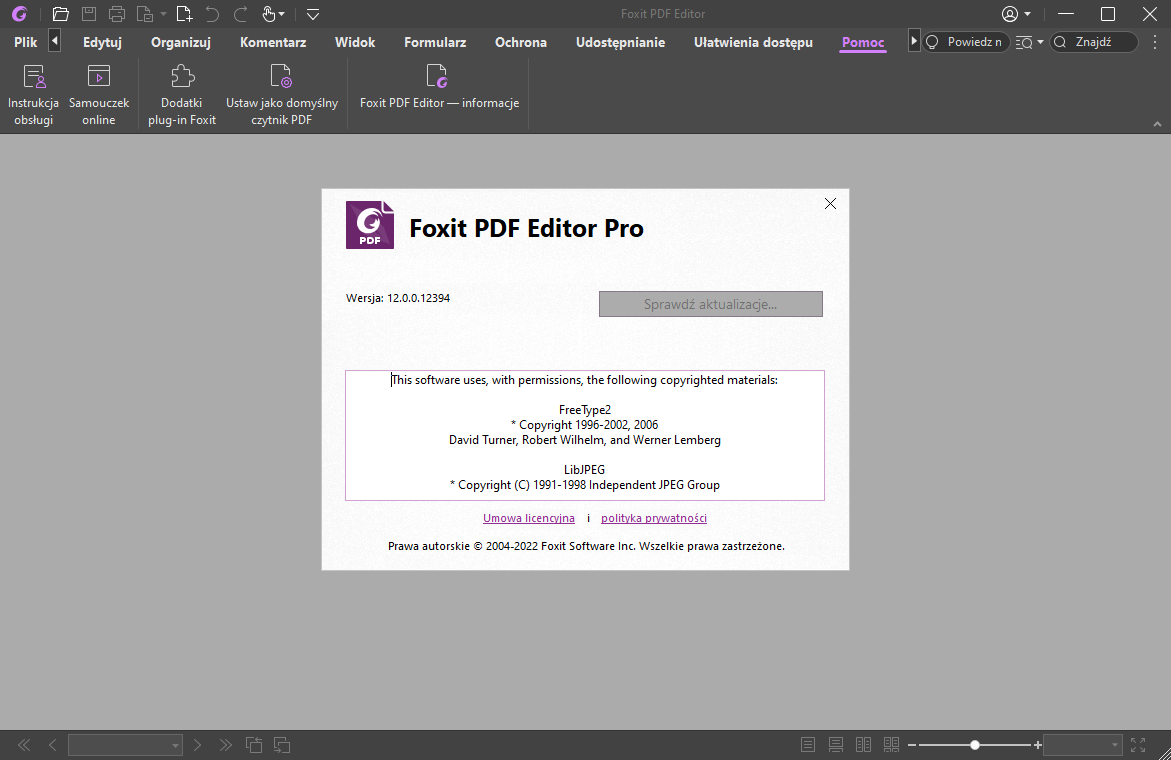The height and width of the screenshot is (760, 1171).
Task: Enter full screen mode icon
Action: click(x=1137, y=744)
